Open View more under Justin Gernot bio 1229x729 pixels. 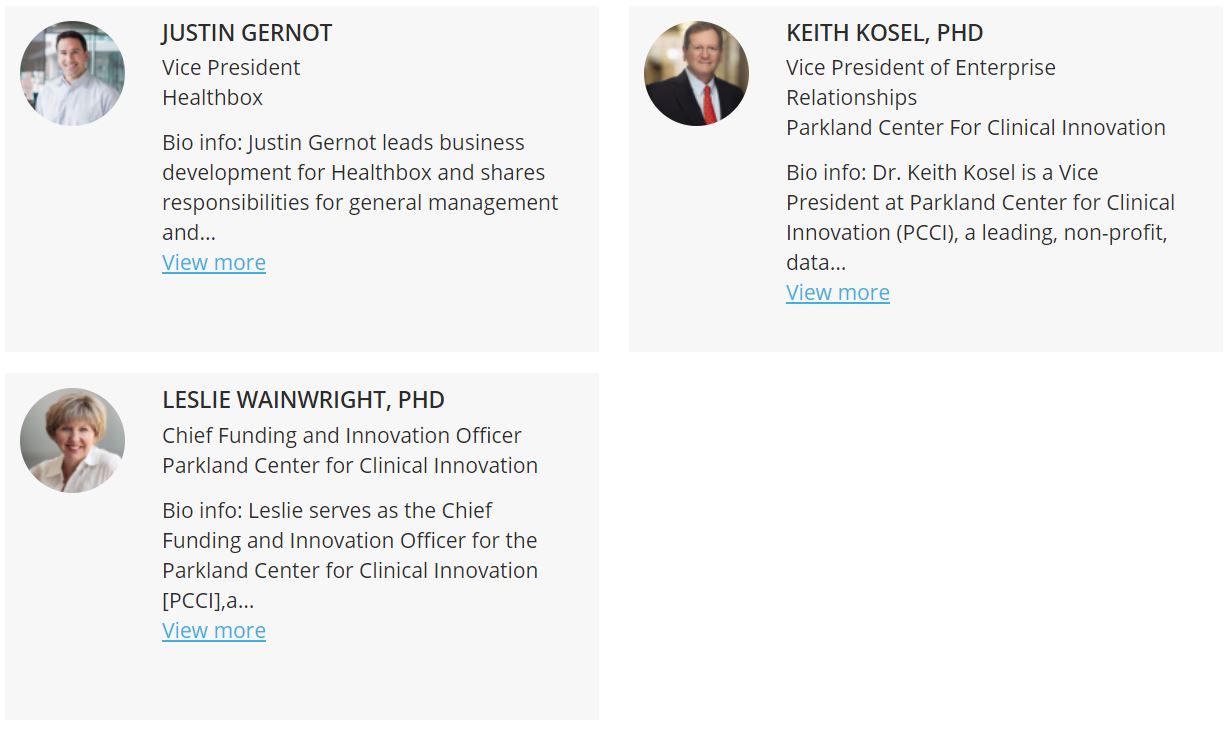(x=214, y=262)
